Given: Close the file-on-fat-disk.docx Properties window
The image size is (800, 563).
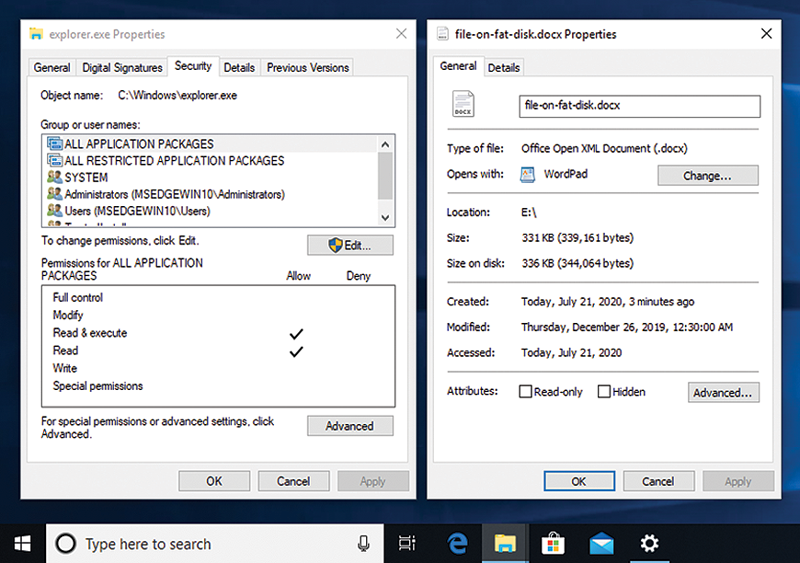Looking at the screenshot, I should click(766, 34).
